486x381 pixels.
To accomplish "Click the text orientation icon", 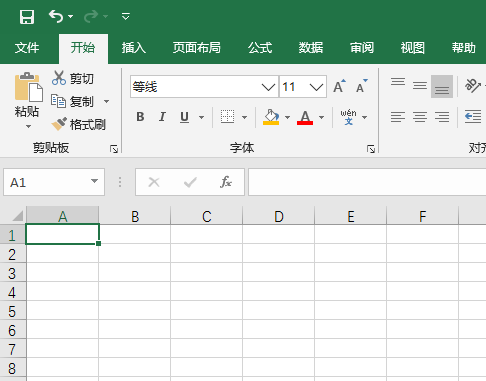I will click(473, 86).
